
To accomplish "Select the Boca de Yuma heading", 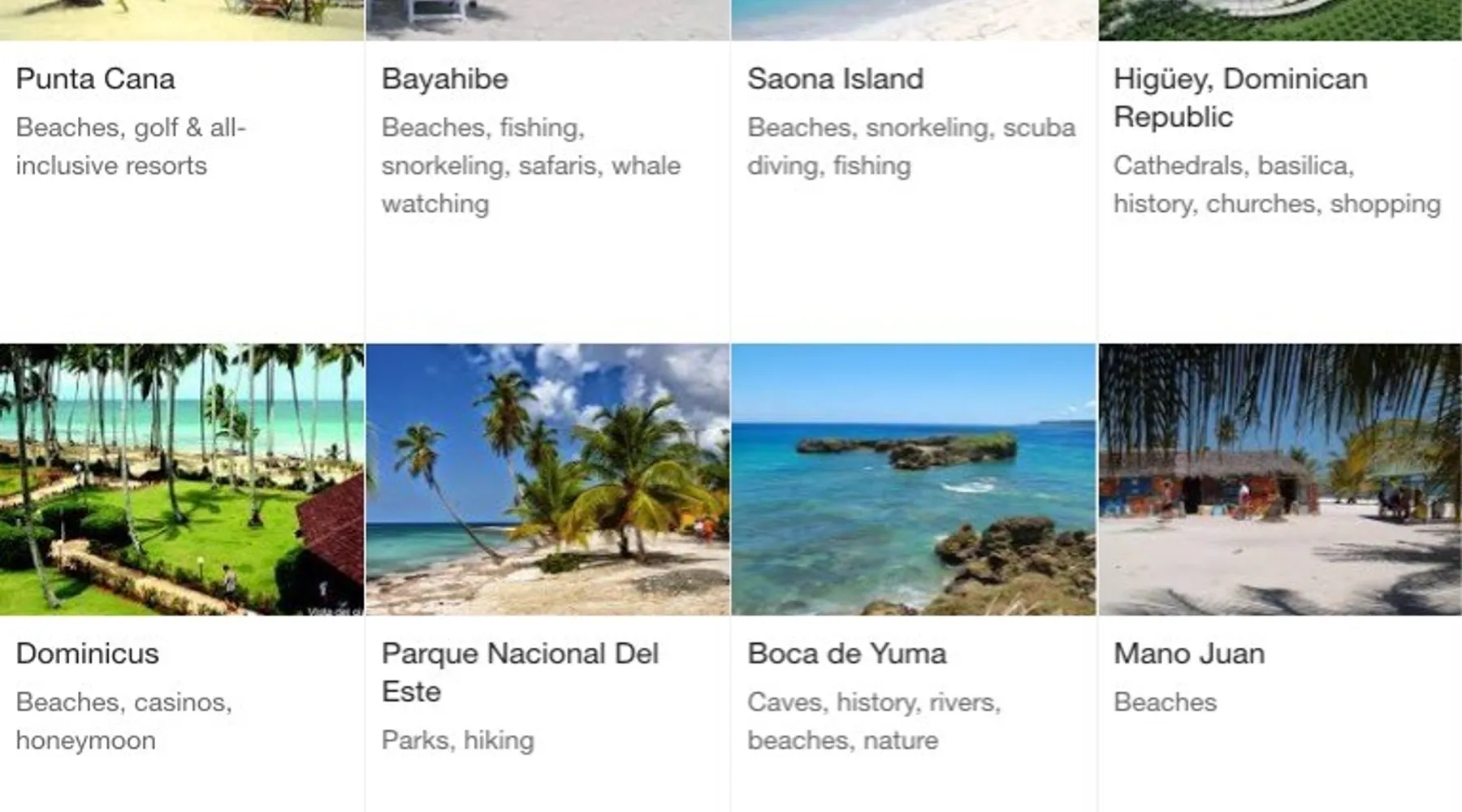I will point(846,654).
